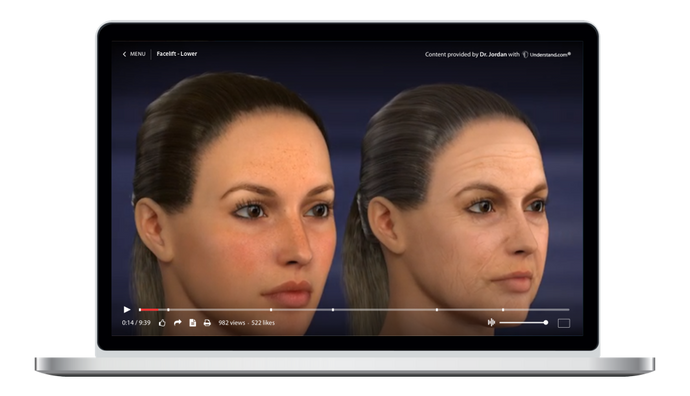Click the back chevron beside MENU
The height and width of the screenshot is (396, 690).
point(124,54)
